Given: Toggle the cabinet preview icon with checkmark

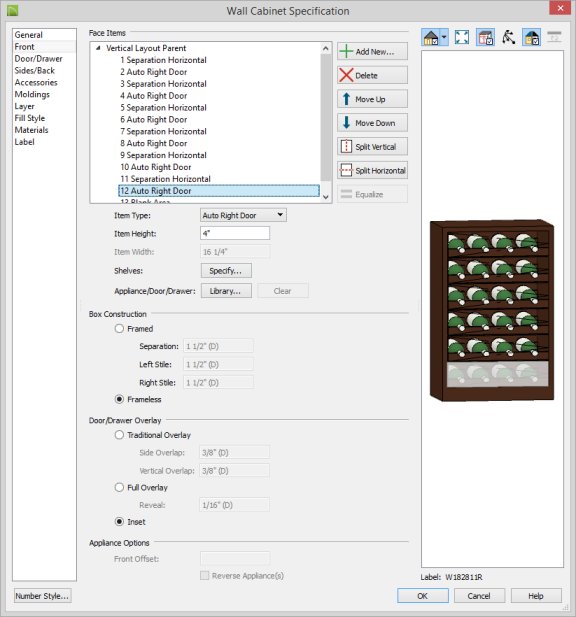Looking at the screenshot, I should 485,38.
